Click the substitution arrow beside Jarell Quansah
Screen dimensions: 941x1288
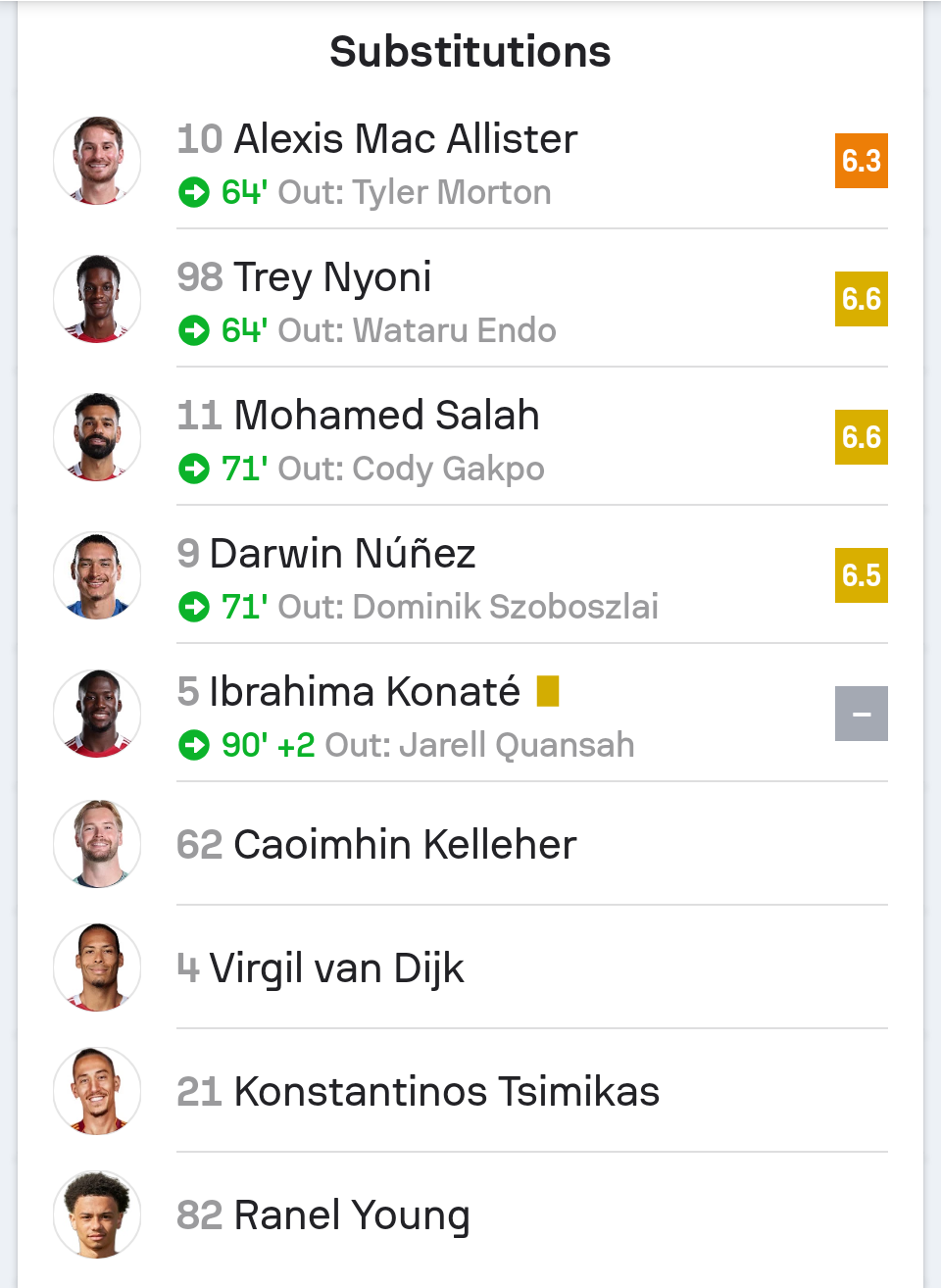coord(194,745)
